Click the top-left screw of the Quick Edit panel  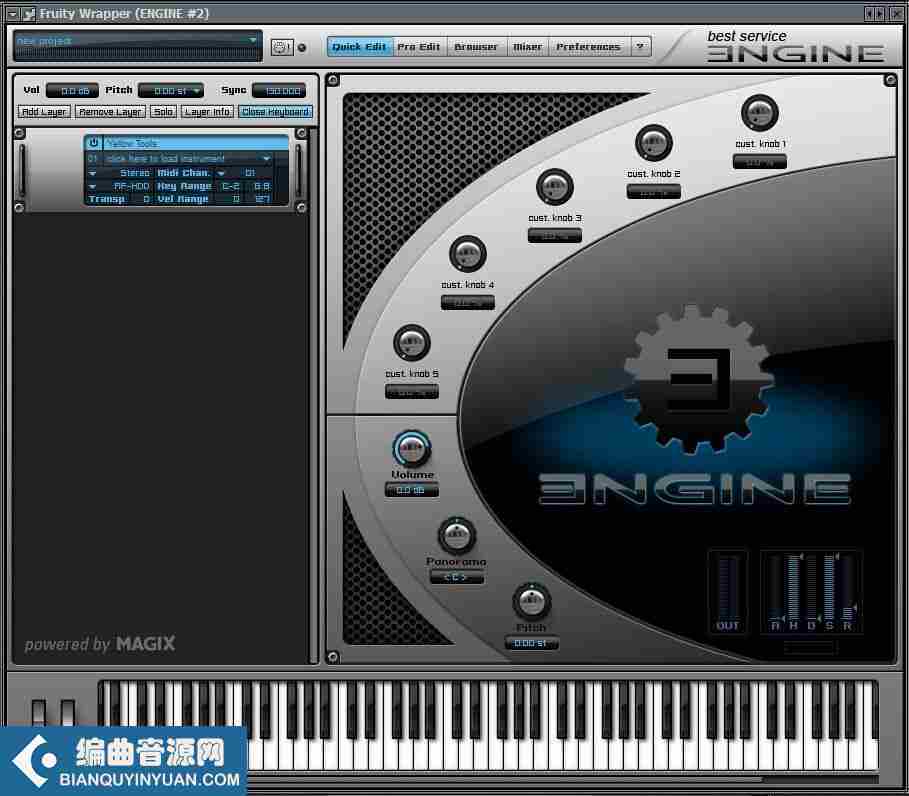pos(332,80)
